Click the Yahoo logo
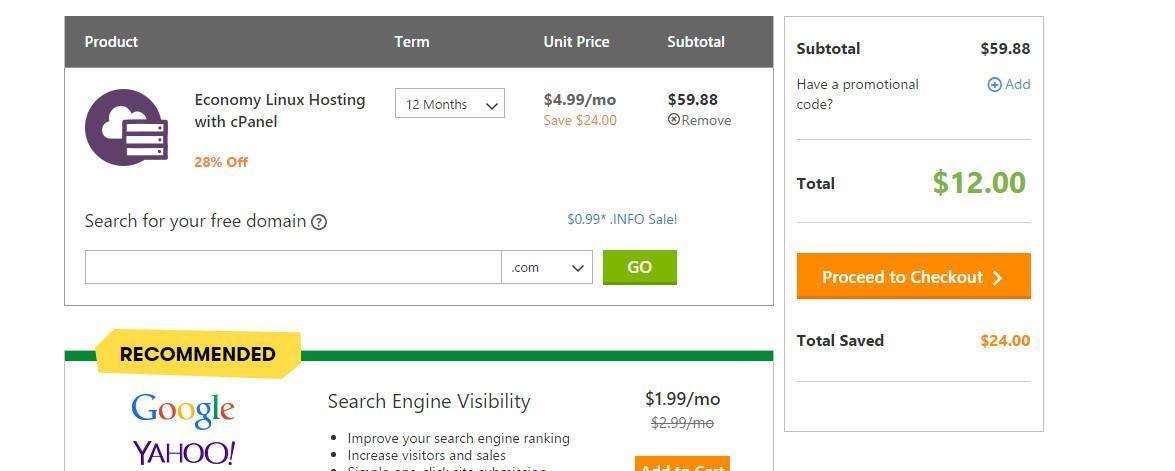 (183, 453)
